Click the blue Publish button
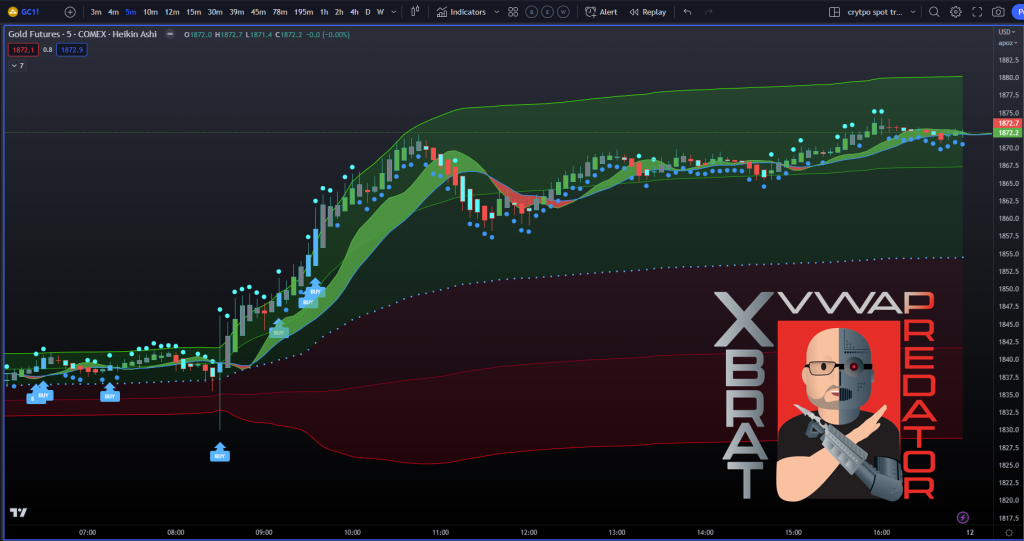 tap(1018, 12)
